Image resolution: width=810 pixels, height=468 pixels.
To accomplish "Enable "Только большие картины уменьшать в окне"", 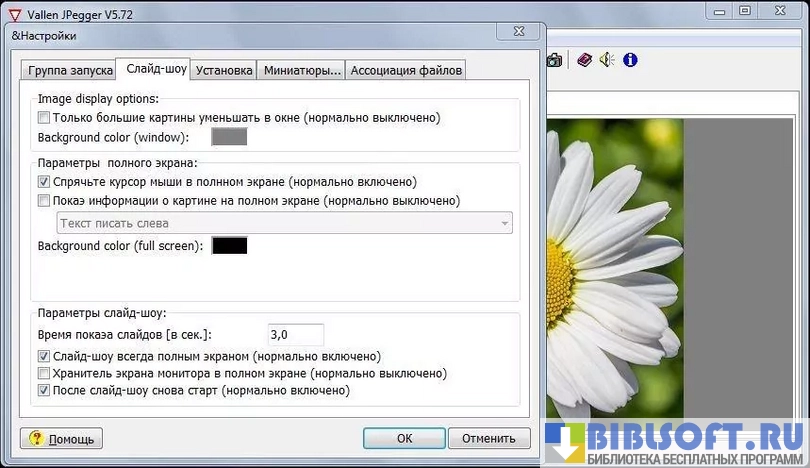I will click(44, 118).
